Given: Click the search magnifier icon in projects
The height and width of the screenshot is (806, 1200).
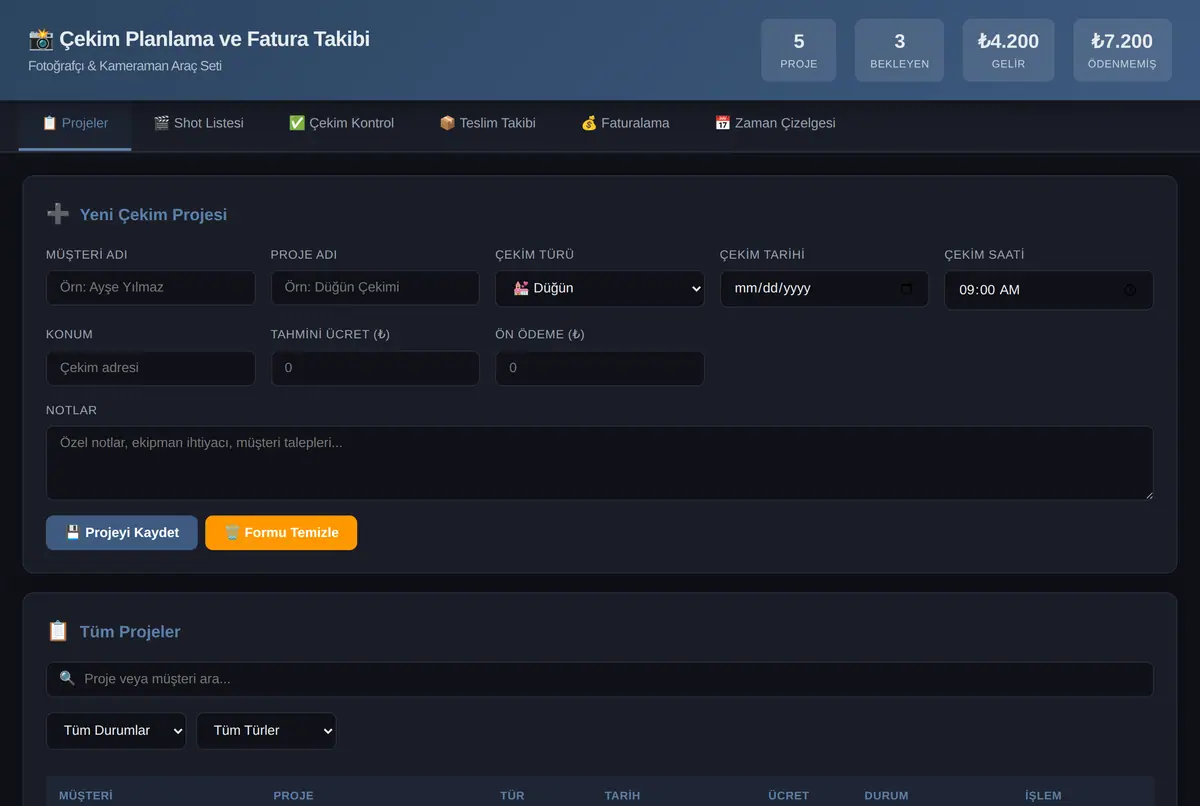Looking at the screenshot, I should point(67,678).
